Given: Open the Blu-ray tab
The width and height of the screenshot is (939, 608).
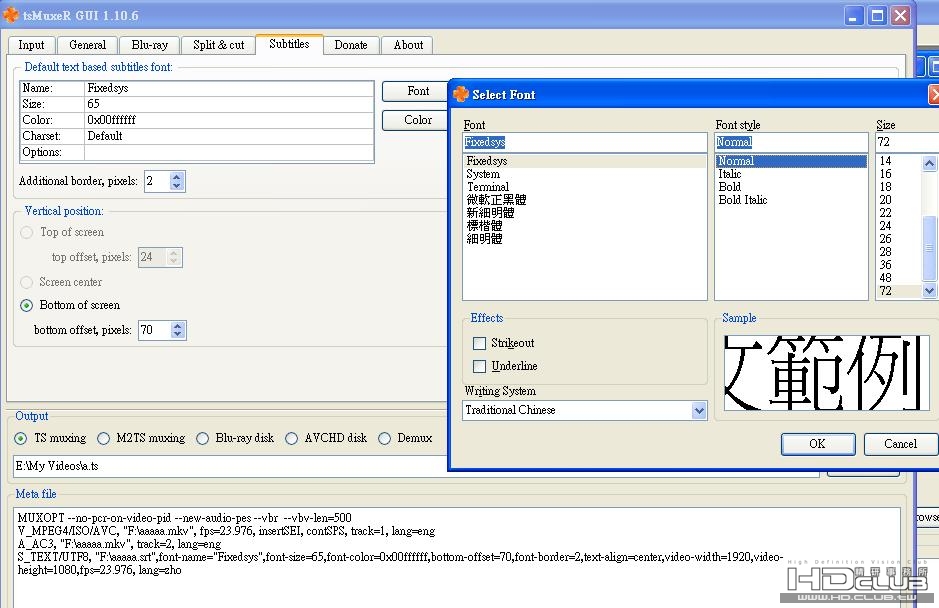Looking at the screenshot, I should [x=150, y=45].
